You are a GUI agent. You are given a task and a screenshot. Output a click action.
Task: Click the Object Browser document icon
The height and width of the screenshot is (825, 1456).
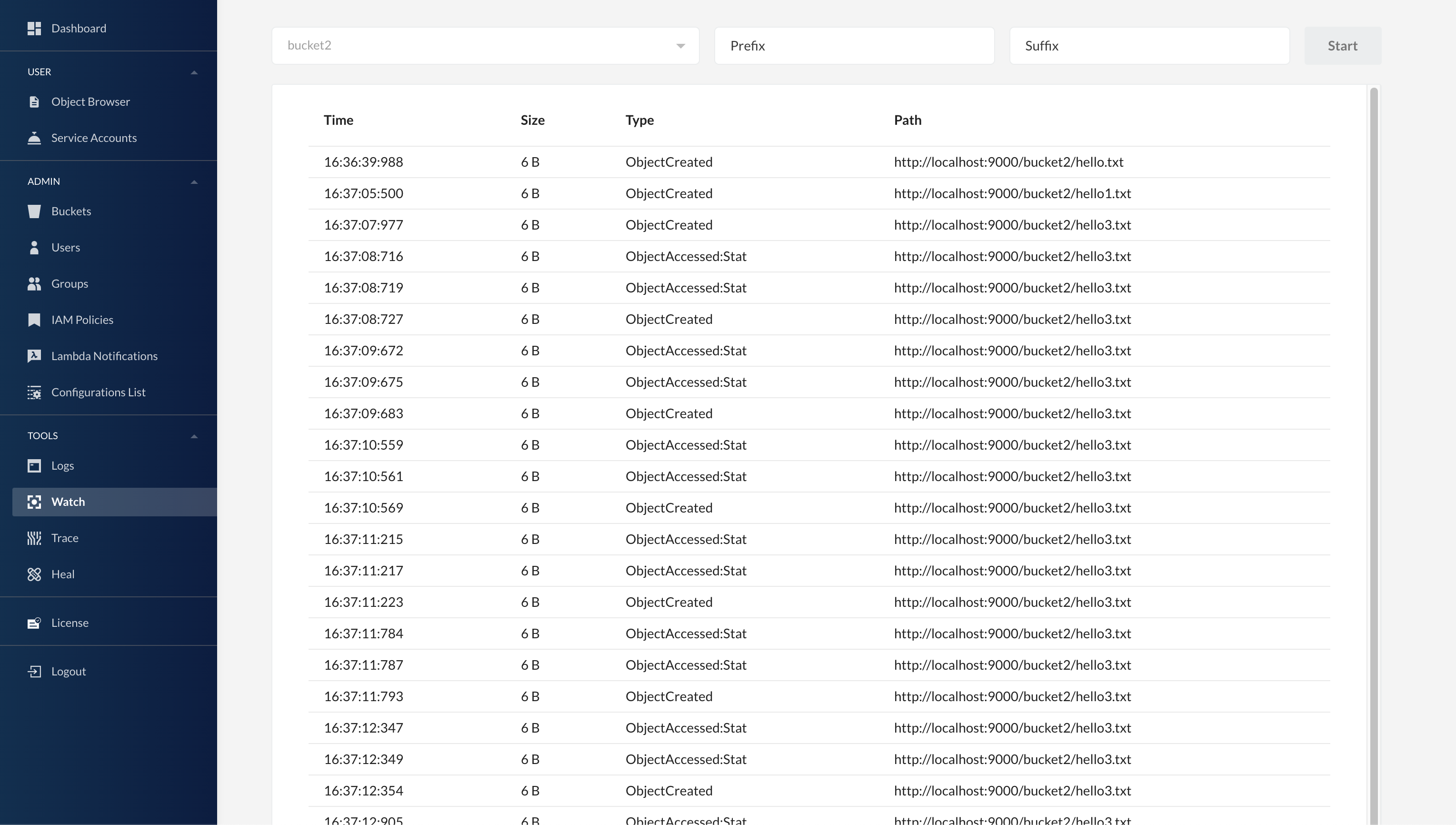click(34, 102)
